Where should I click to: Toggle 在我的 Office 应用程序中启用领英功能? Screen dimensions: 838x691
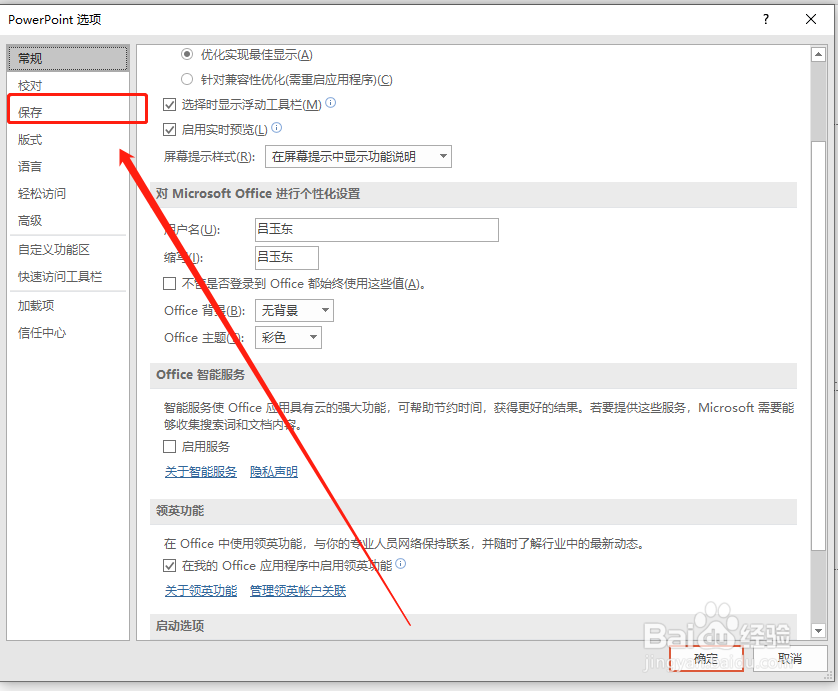169,565
